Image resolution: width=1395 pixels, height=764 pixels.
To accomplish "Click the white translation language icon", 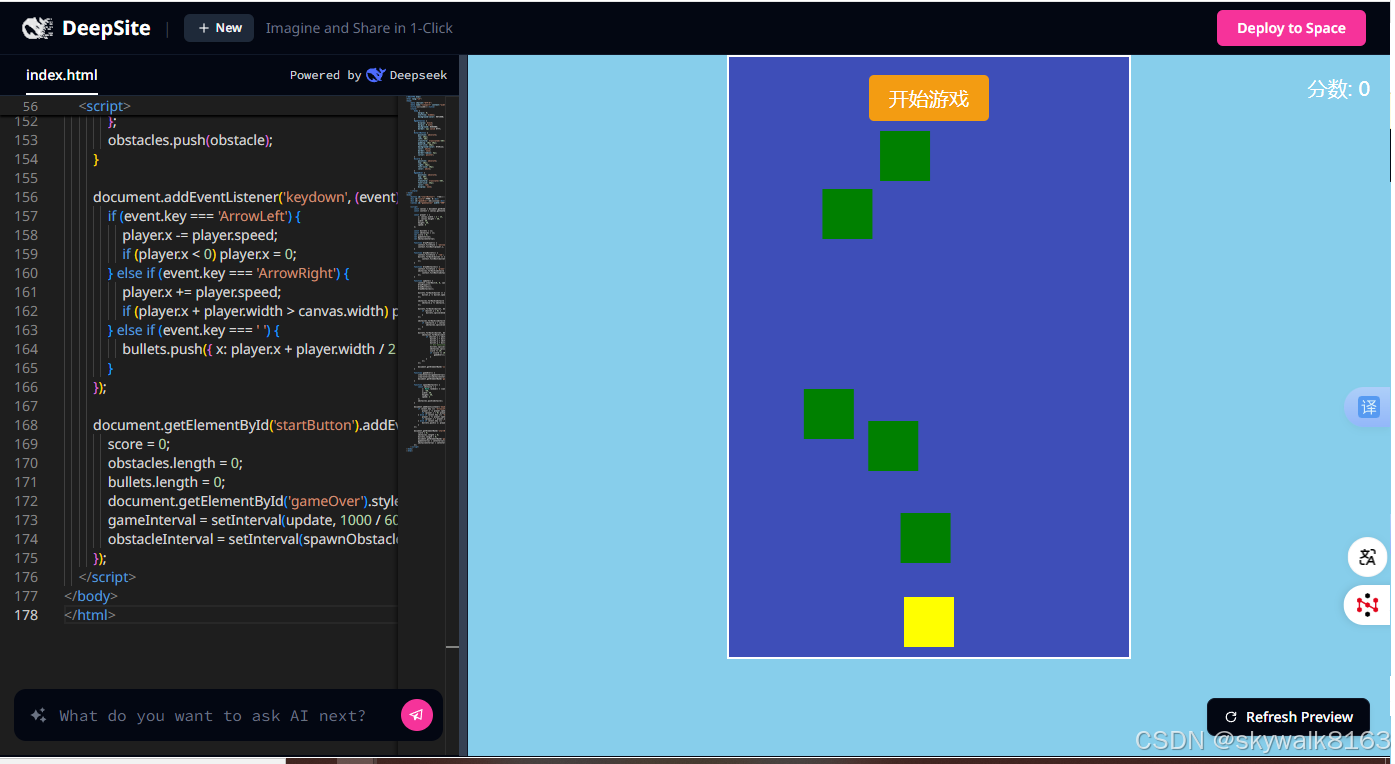I will [1367, 557].
